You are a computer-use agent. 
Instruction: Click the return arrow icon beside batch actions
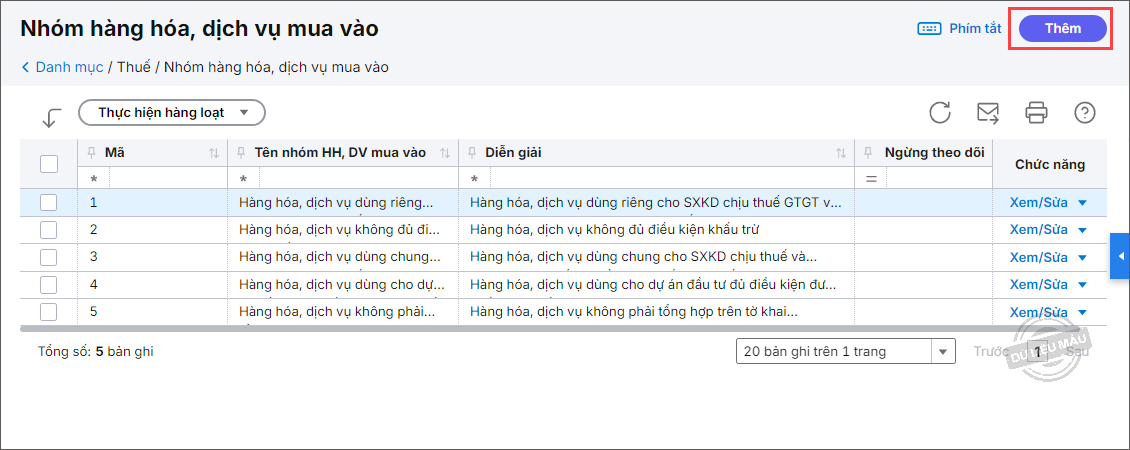(x=51, y=117)
